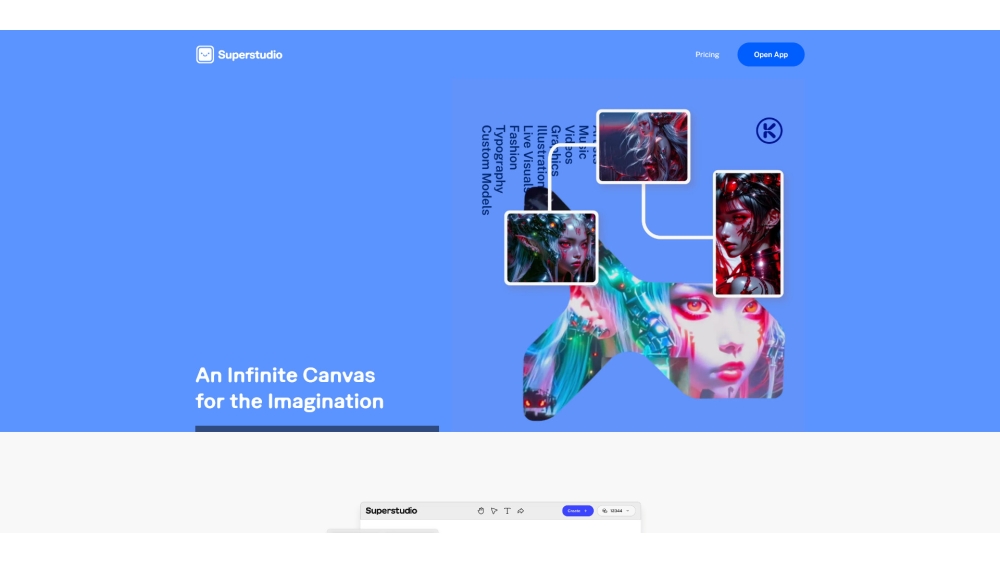Click the Superstudio title in the app preview
1000x563 pixels.
(391, 511)
